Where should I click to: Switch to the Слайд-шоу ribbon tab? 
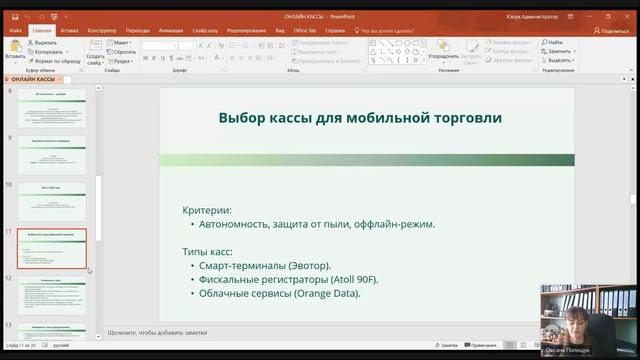pos(205,31)
